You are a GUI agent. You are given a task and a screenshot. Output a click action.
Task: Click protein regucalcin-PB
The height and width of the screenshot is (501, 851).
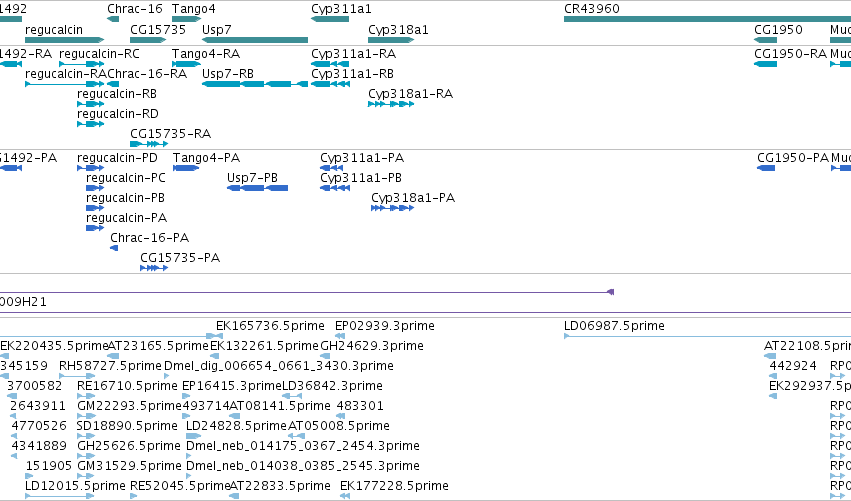125,198
